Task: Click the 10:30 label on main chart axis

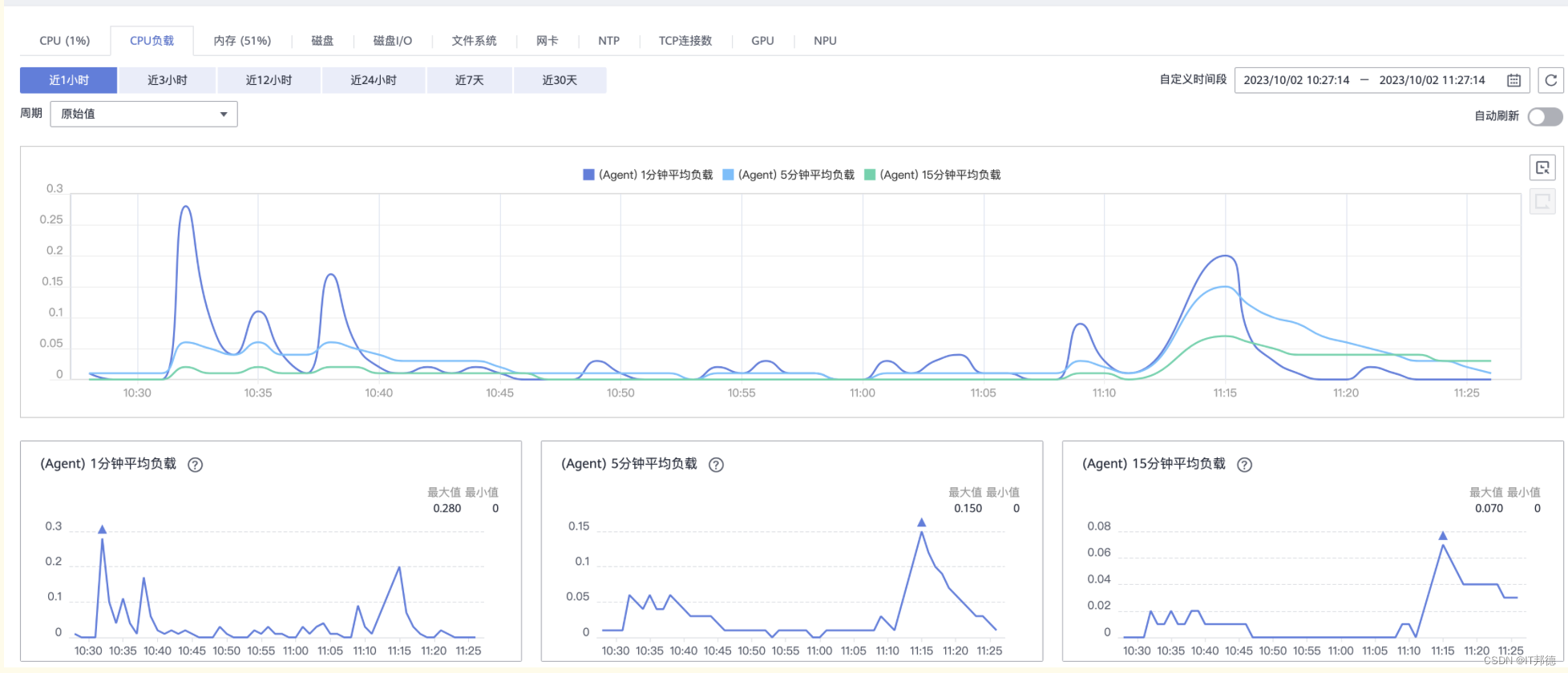Action: click(137, 393)
